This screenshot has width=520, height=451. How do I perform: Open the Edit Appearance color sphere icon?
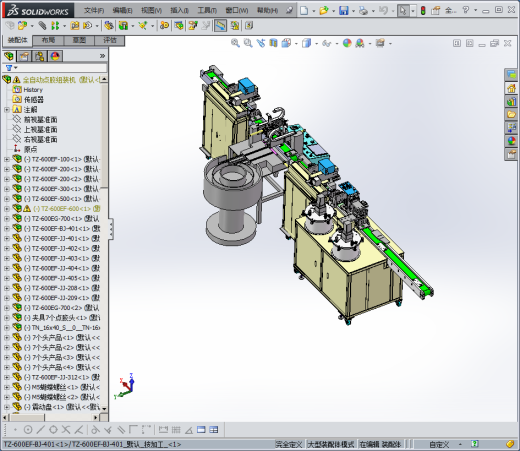(347, 43)
